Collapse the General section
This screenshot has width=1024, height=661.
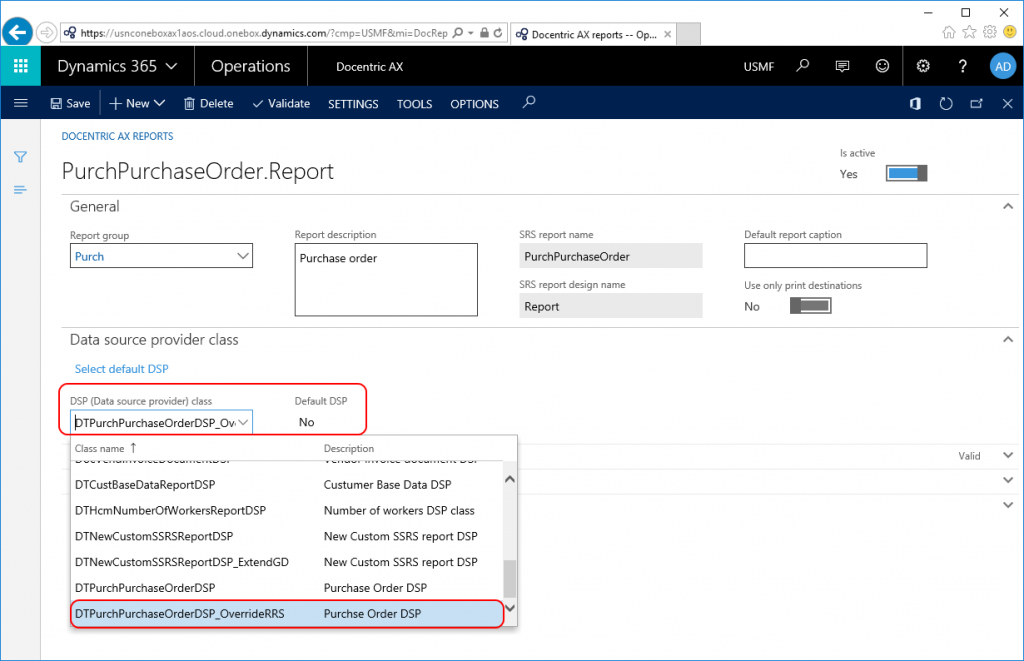pyautogui.click(x=1008, y=206)
